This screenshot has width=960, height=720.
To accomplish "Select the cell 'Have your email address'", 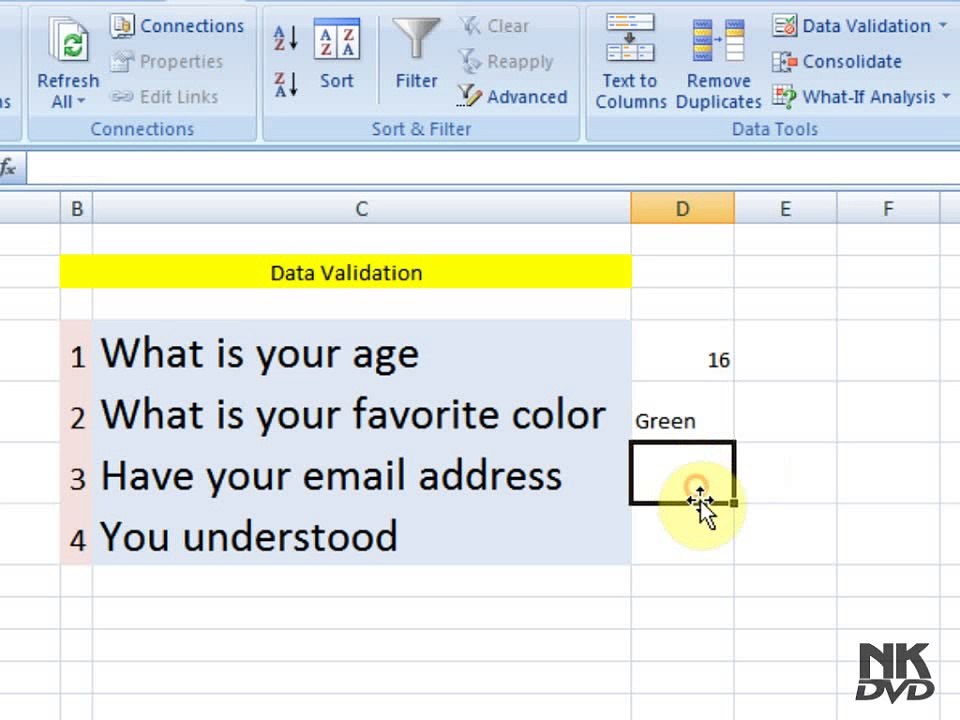I will click(362, 473).
